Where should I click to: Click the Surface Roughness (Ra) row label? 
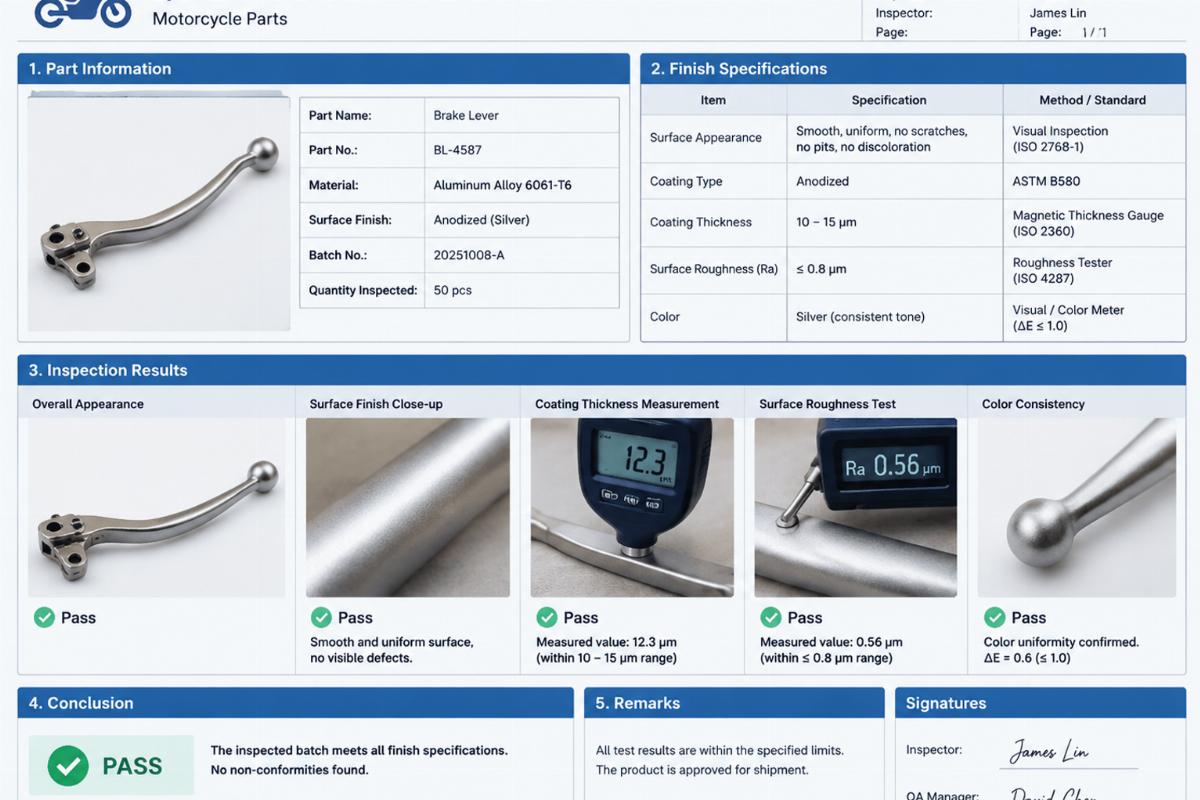[x=714, y=269]
